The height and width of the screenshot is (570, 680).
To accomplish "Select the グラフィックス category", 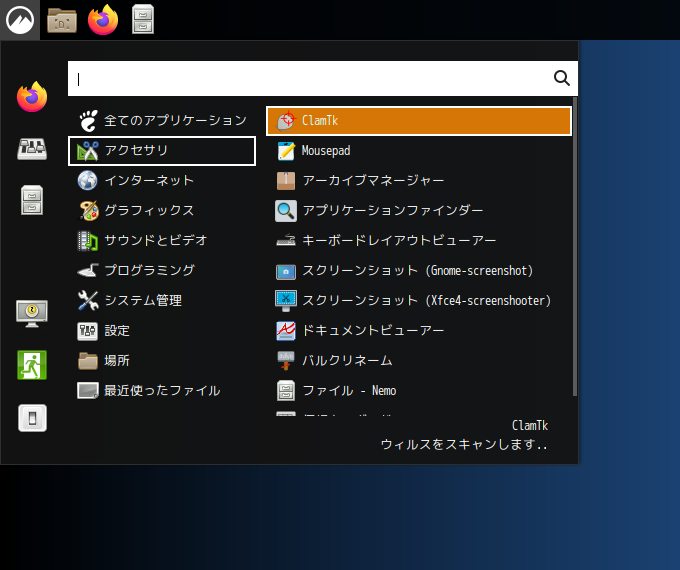I will click(x=162, y=211).
